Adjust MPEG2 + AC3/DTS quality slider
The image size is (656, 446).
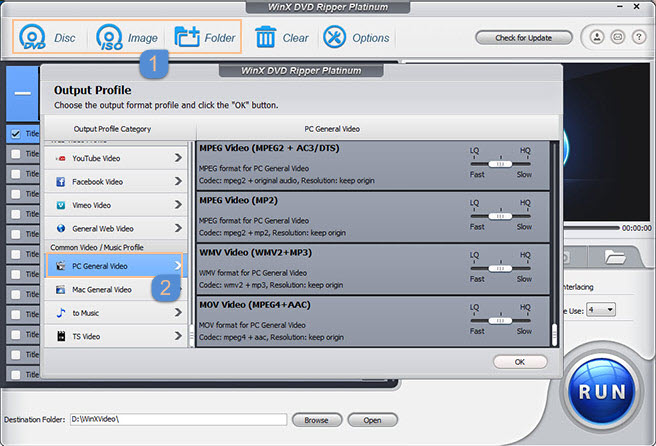point(500,164)
